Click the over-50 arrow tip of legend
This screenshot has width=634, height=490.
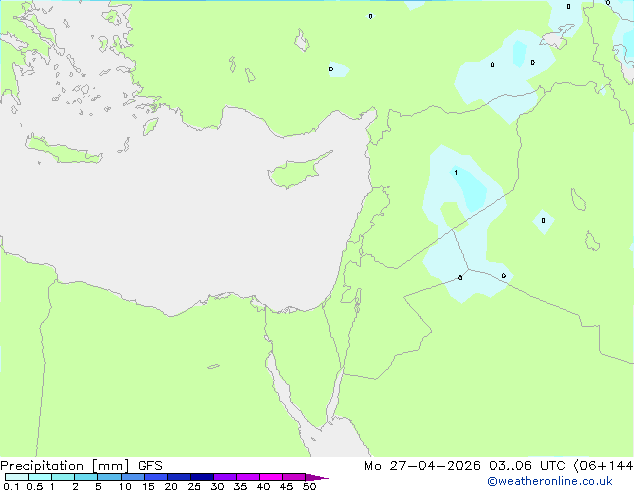pos(317,477)
